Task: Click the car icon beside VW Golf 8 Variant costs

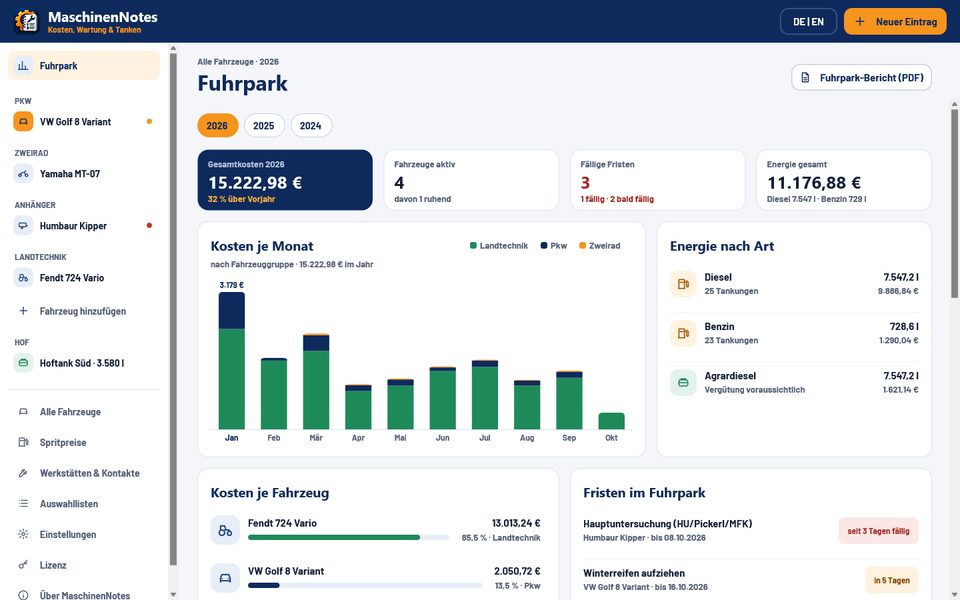Action: 225,578
